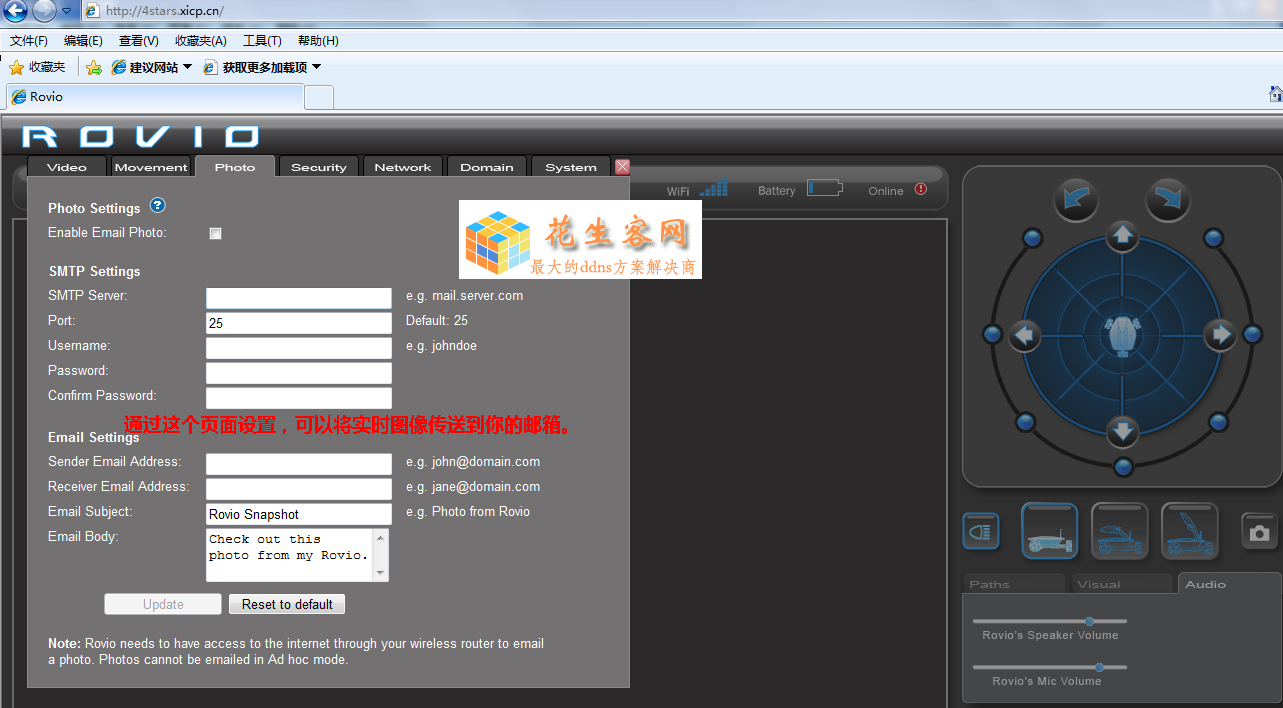Open the 文件(F) menu
Viewport: 1283px width, 708px height.
coord(29,41)
